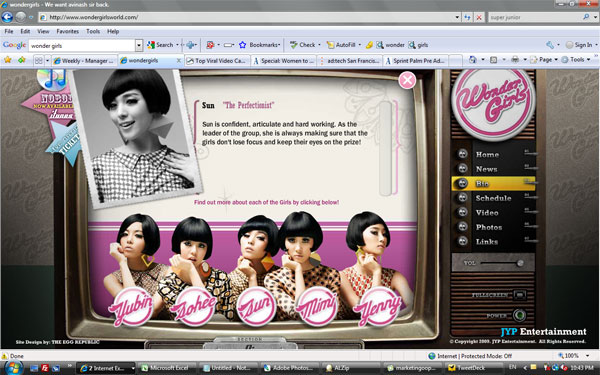Select the Yenny name badge
This screenshot has width=600, height=375.
(x=378, y=307)
